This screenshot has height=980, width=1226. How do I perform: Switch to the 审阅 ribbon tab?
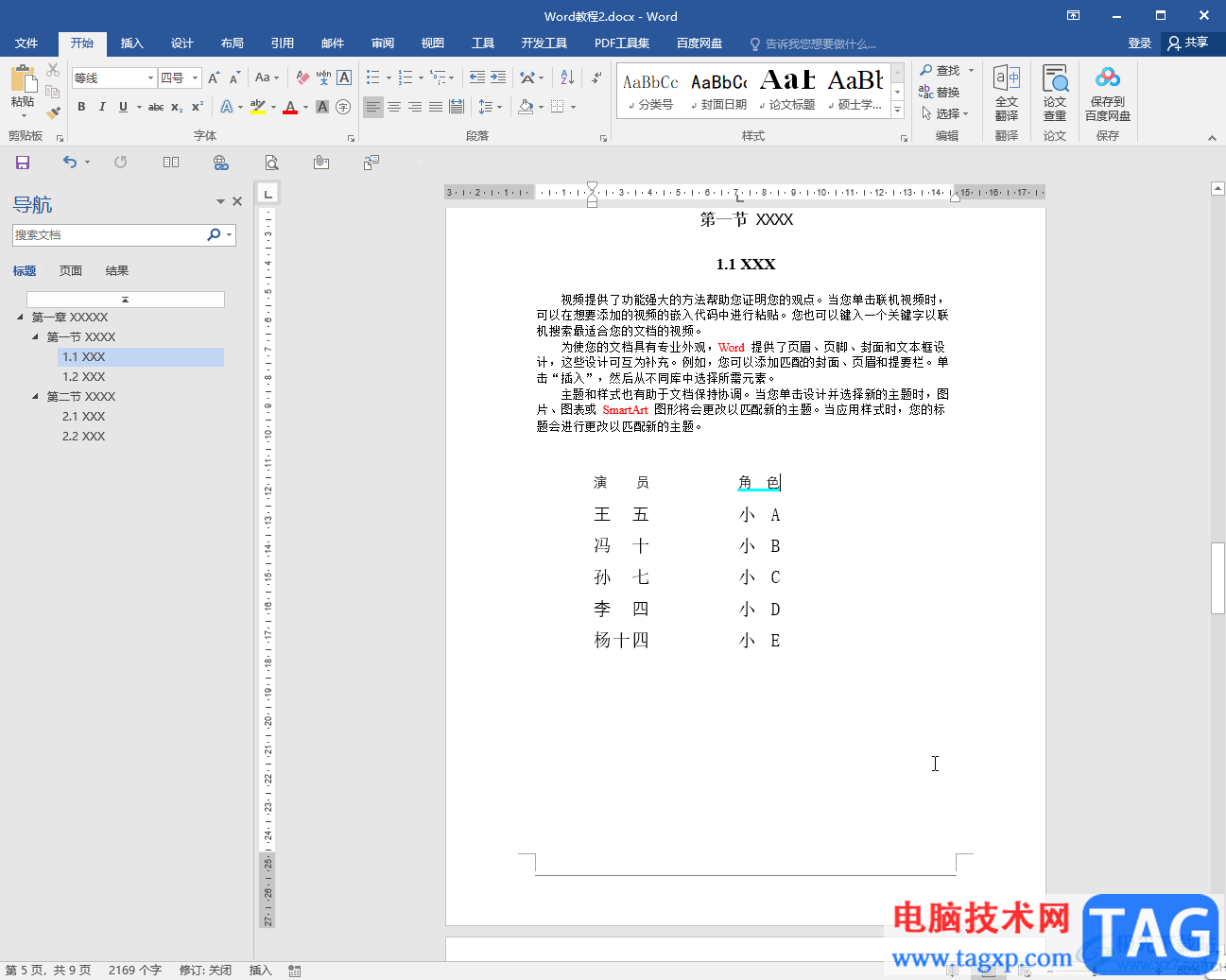coord(383,43)
